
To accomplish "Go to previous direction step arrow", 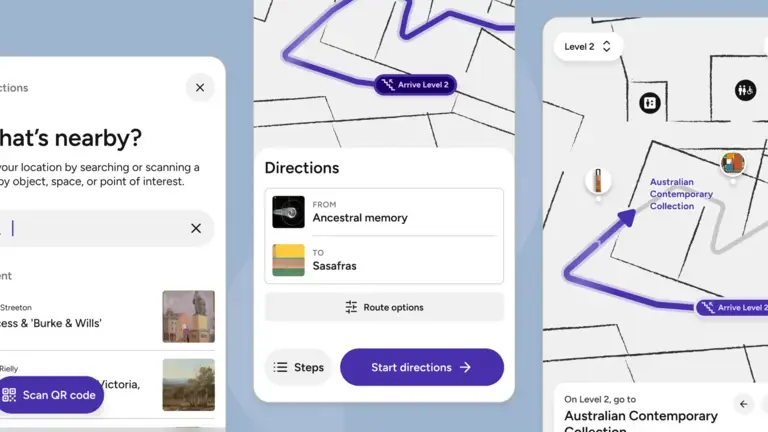I will [x=743, y=404].
